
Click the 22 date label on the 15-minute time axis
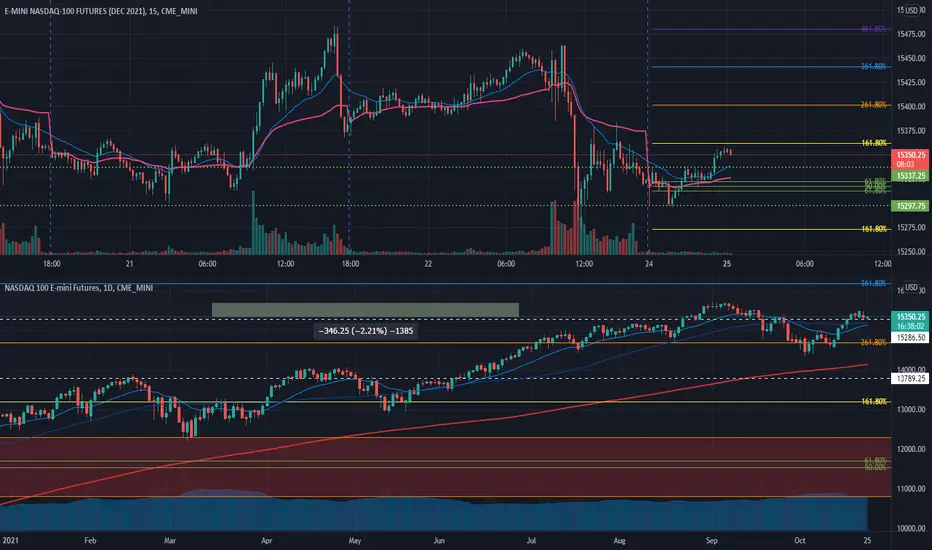(x=428, y=263)
